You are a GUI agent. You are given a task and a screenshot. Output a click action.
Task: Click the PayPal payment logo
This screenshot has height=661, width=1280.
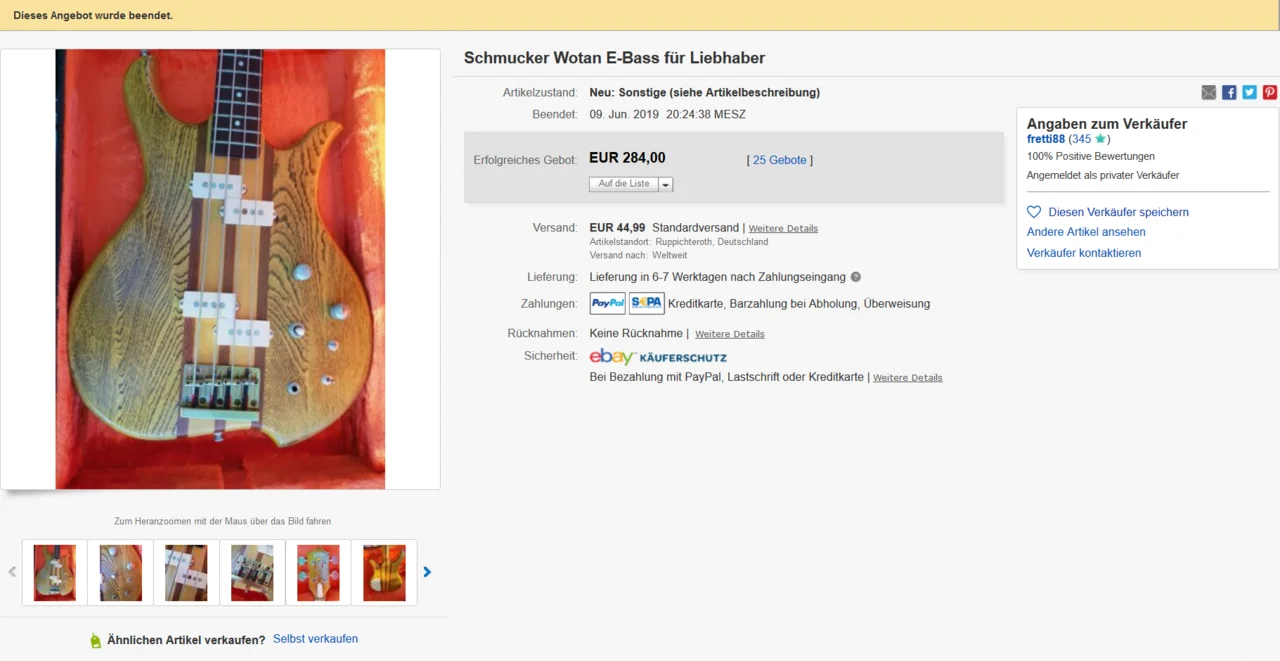[x=608, y=304]
